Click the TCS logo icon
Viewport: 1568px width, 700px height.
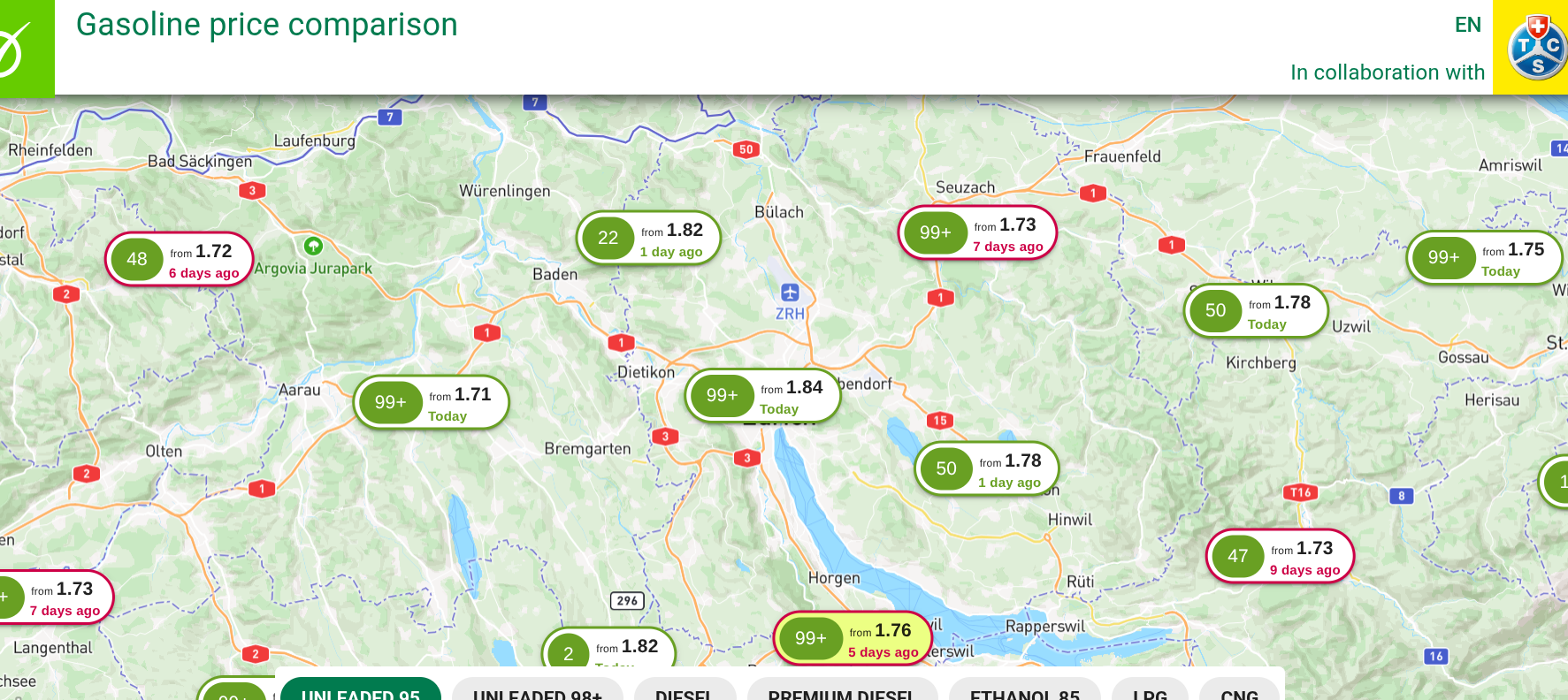1537,47
